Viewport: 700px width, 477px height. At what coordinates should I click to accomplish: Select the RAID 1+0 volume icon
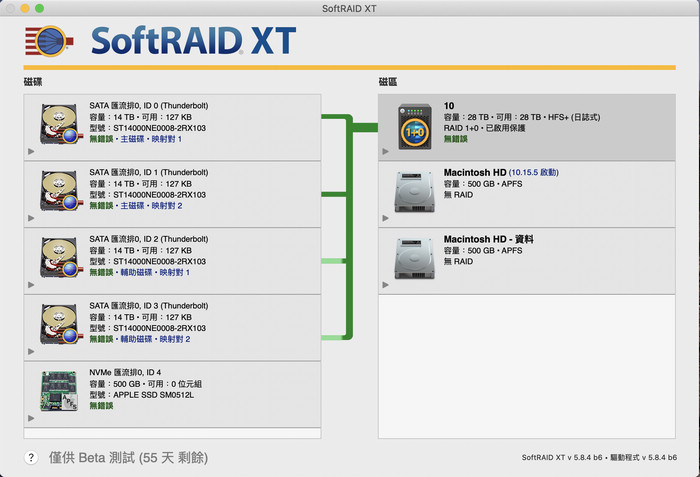tap(415, 127)
